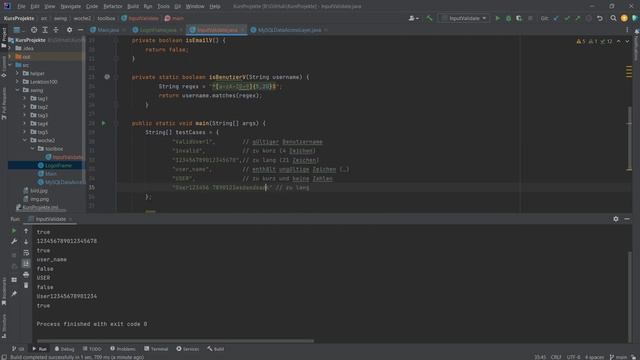Select opened file in the Project view
The image size is (640, 360).
pos(34,30)
